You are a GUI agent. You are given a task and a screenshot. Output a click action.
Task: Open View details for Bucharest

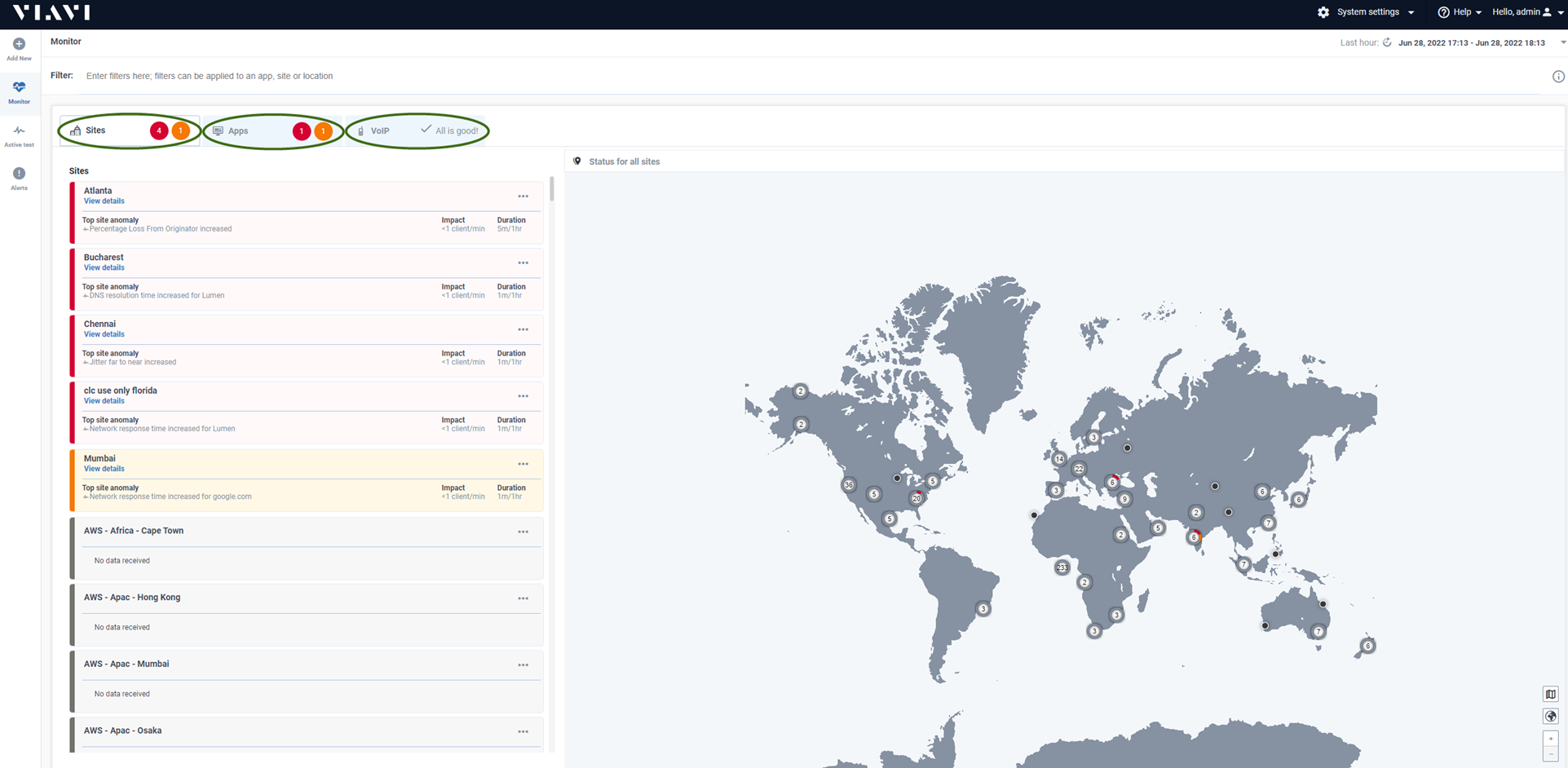104,267
